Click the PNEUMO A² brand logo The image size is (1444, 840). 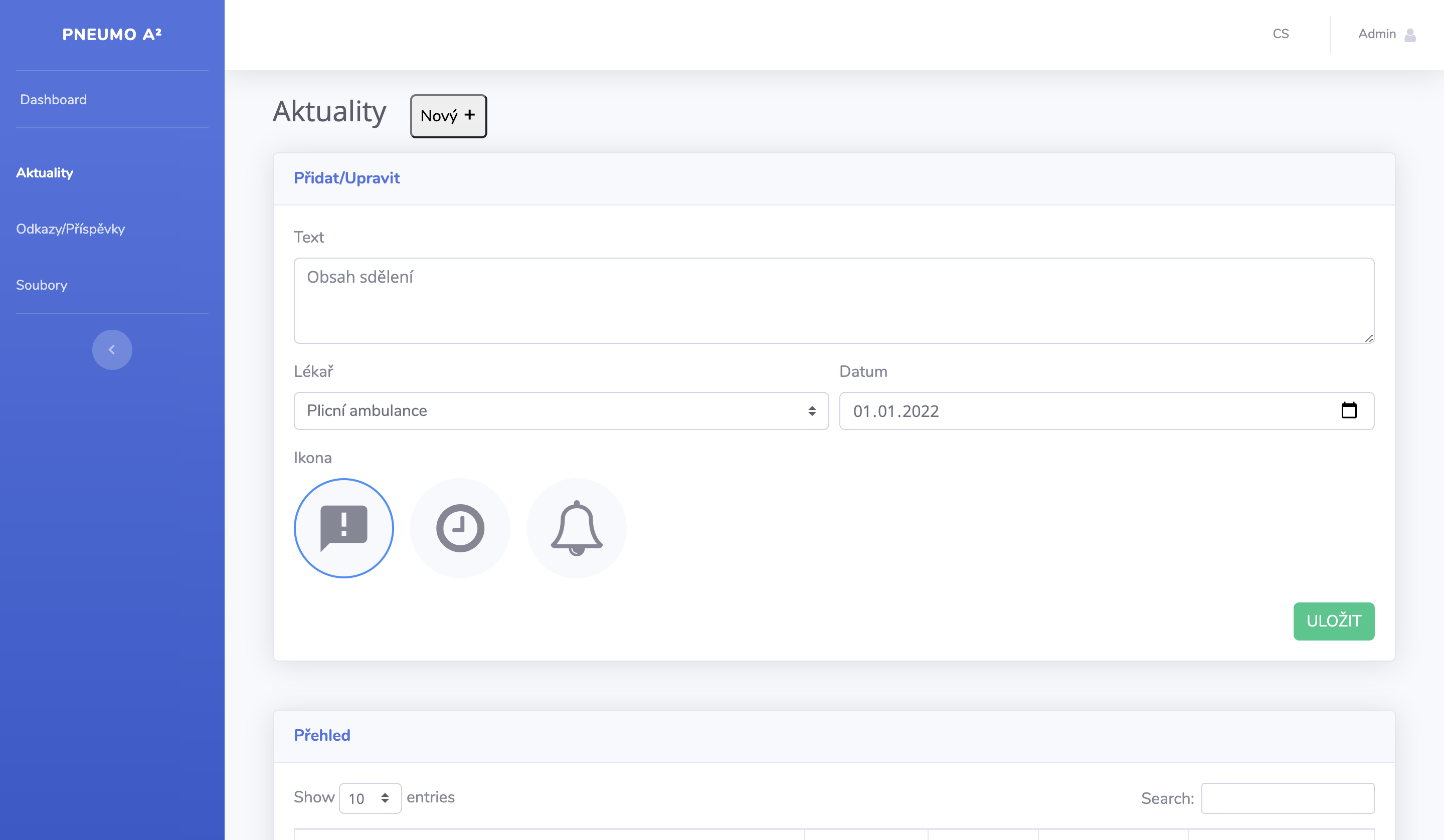112,35
